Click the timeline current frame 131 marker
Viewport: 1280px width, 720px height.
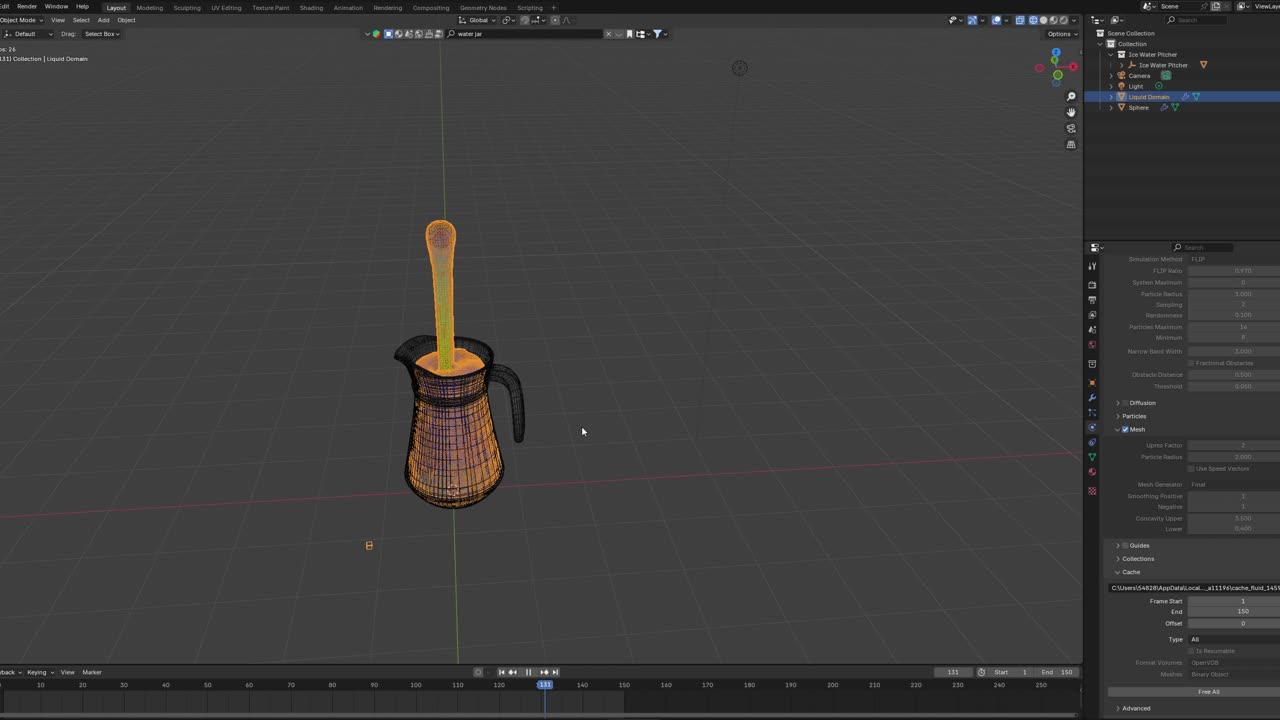(x=545, y=685)
